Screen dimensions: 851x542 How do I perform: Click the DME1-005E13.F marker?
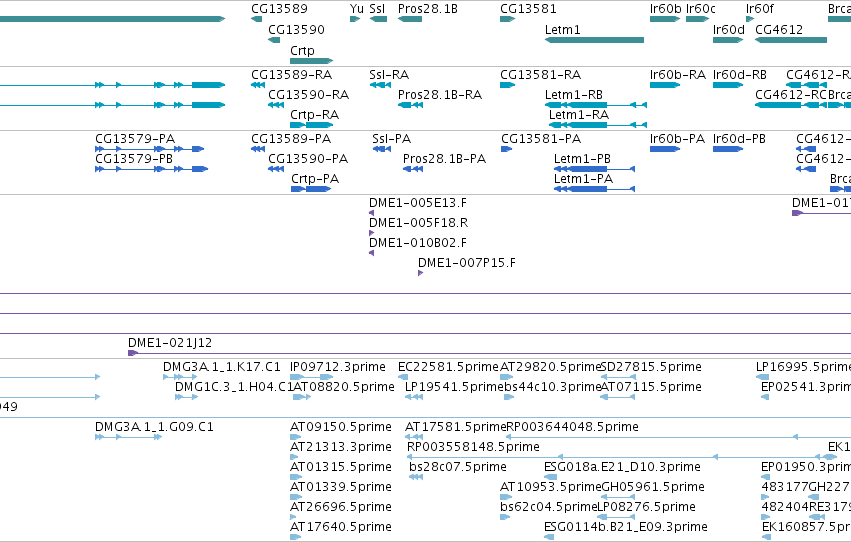click(x=371, y=213)
